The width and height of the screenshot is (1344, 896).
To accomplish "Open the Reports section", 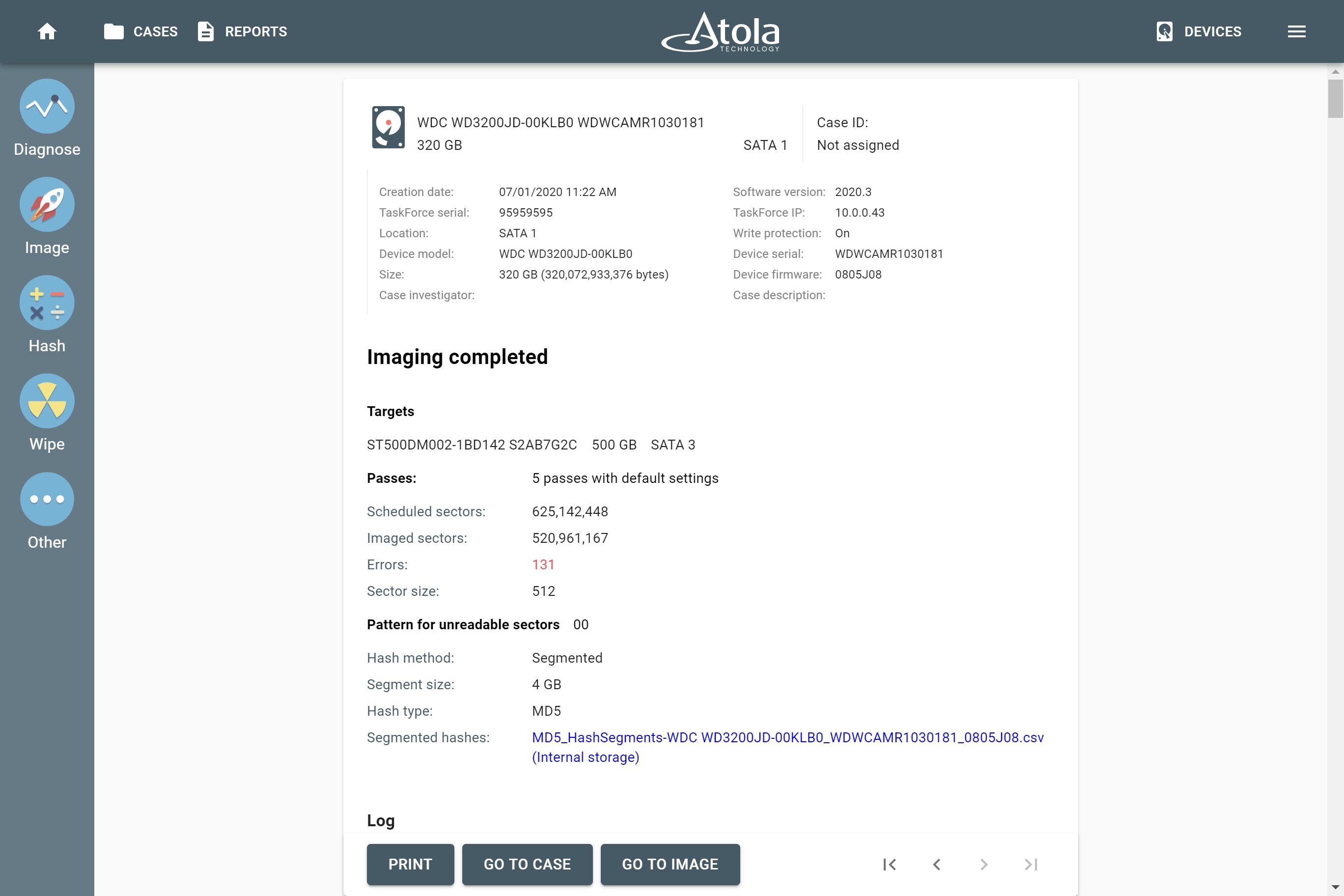I will [x=242, y=31].
